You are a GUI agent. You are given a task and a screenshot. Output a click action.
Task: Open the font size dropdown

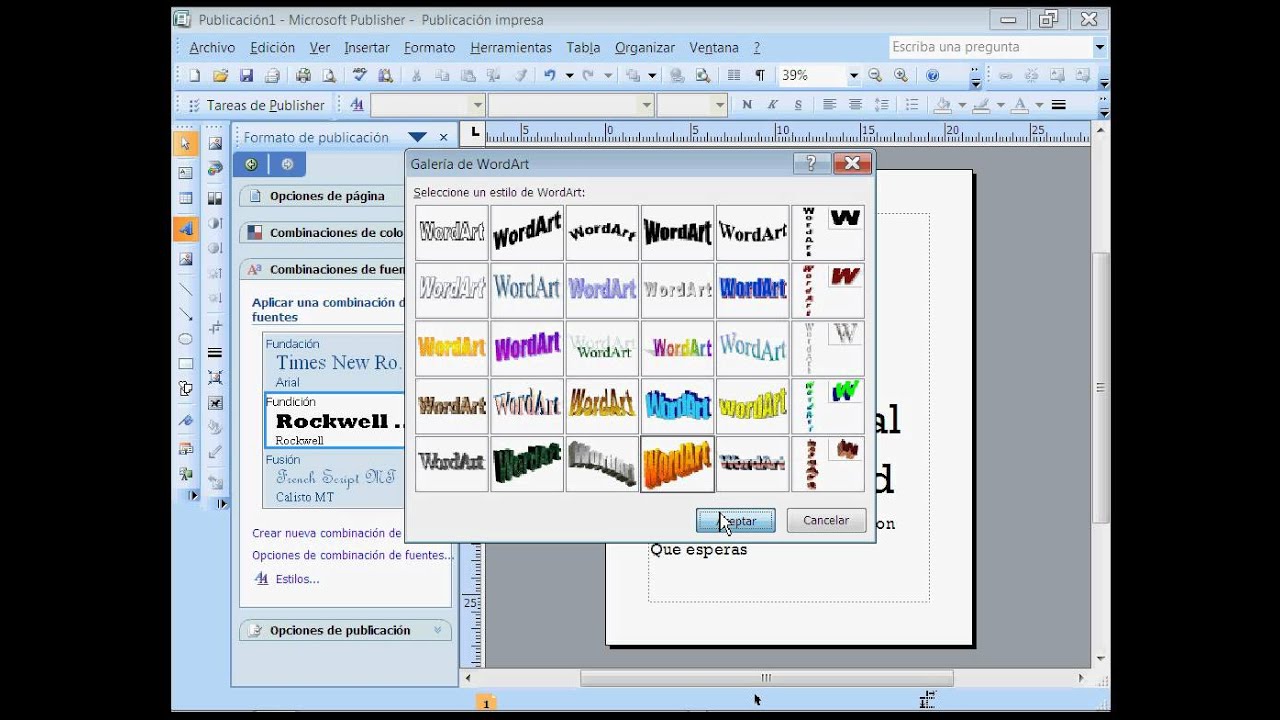click(719, 104)
